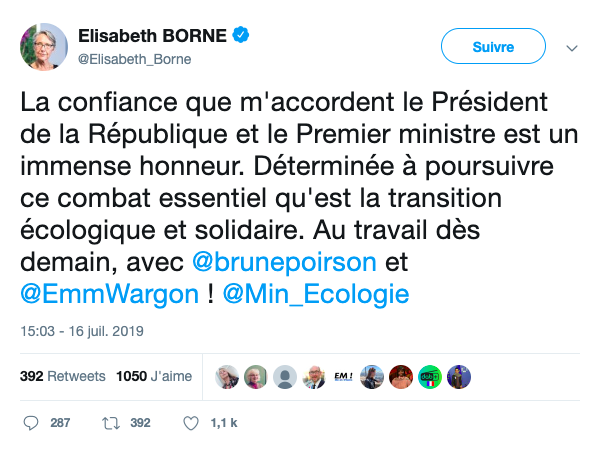The width and height of the screenshot is (616, 462).
Task: Open the @Elisabeth_Borne handle link
Action: (x=135, y=59)
